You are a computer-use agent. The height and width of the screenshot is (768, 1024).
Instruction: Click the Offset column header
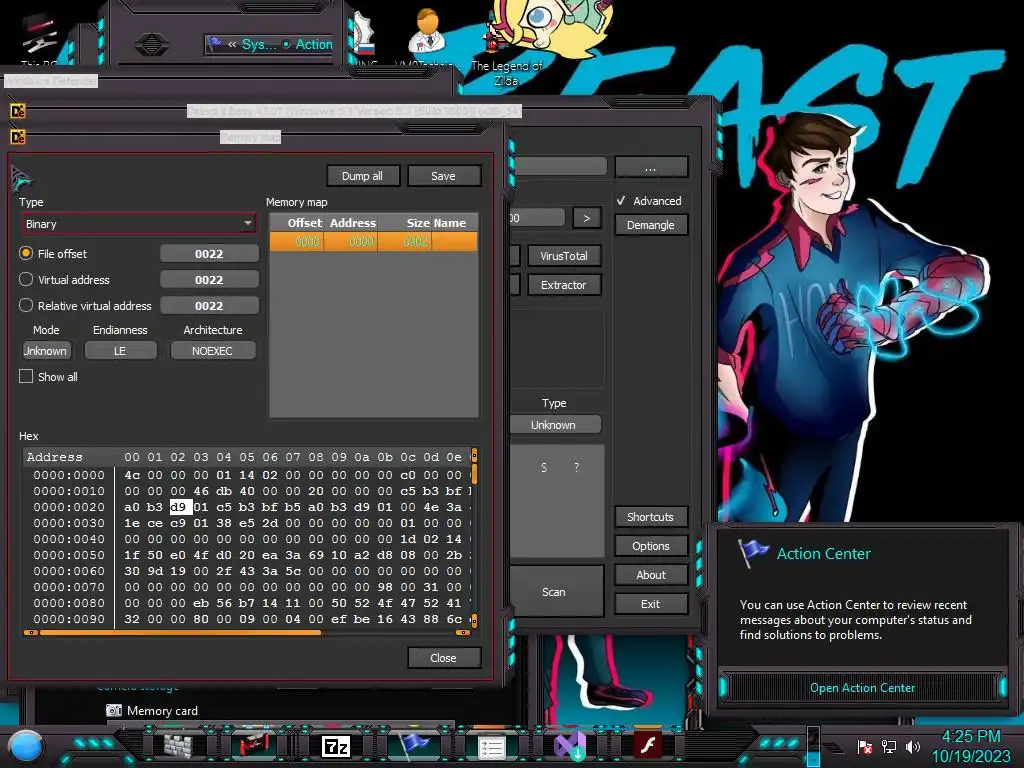(x=297, y=223)
